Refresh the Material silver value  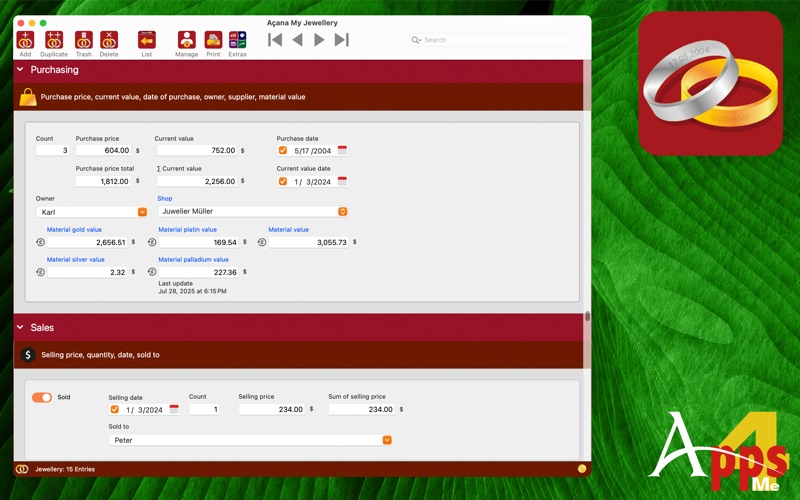click(x=41, y=272)
